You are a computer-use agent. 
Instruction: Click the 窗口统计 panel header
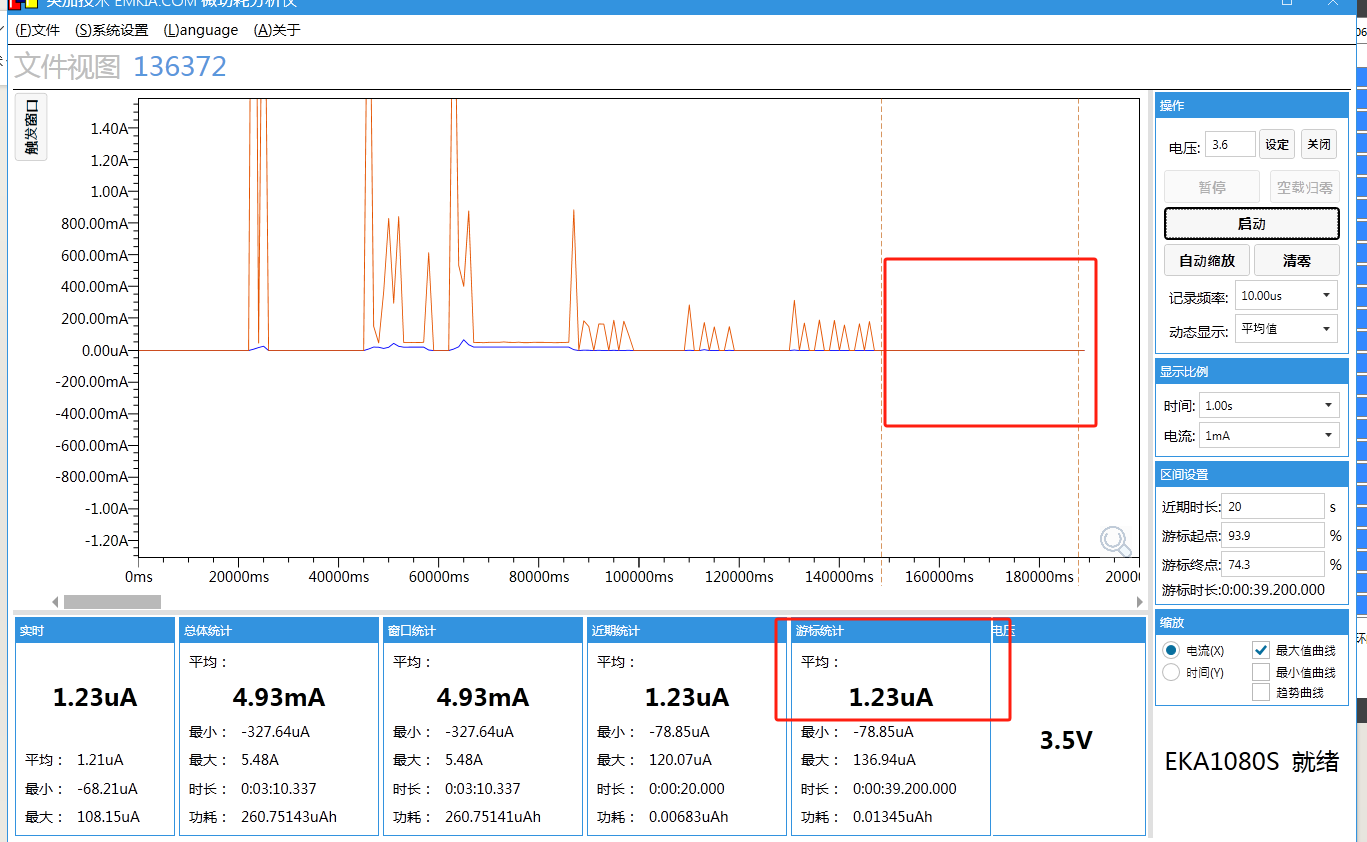coord(483,631)
